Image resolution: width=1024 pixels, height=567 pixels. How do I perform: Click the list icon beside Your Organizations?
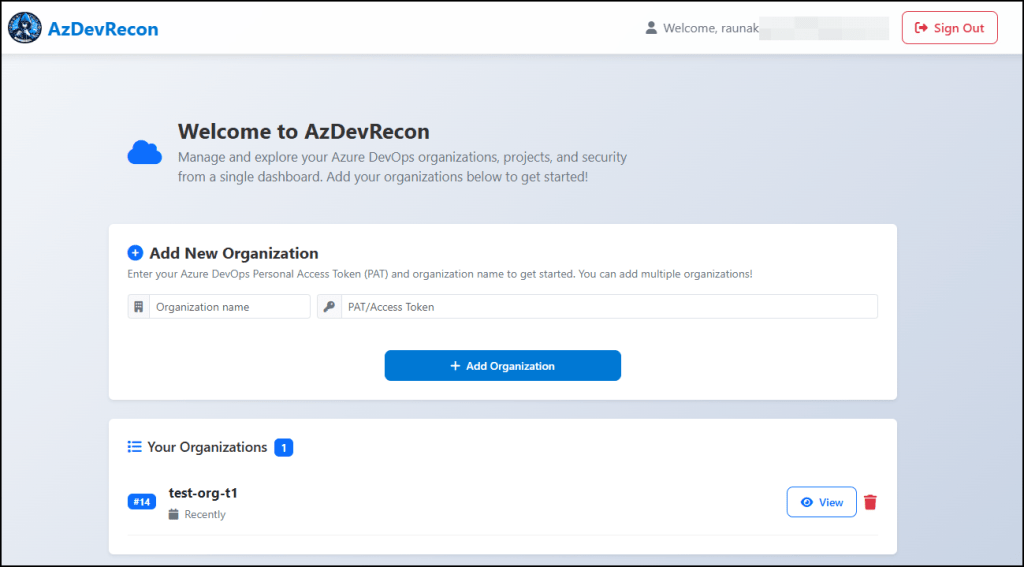(x=135, y=447)
